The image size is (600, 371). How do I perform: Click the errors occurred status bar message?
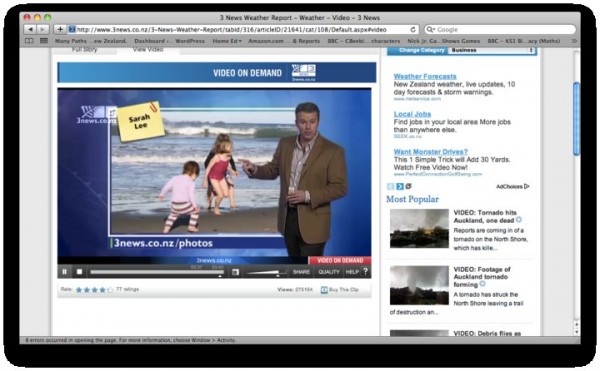pos(130,340)
